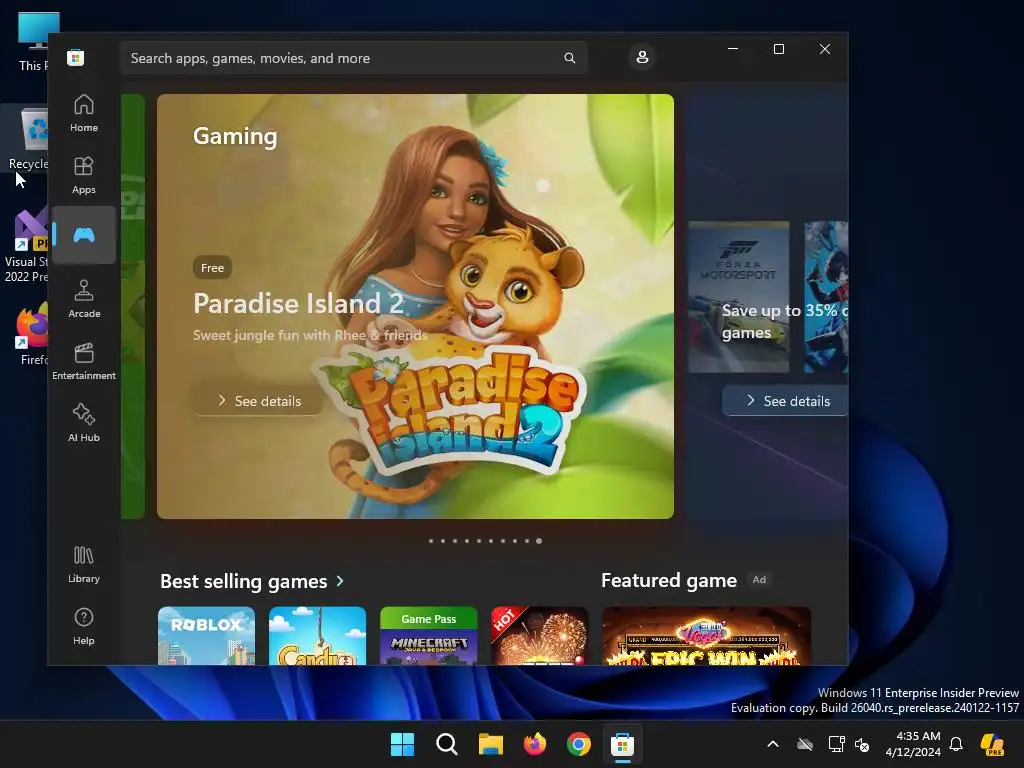Open the Best selling games heading link
The image size is (1024, 768).
click(244, 581)
